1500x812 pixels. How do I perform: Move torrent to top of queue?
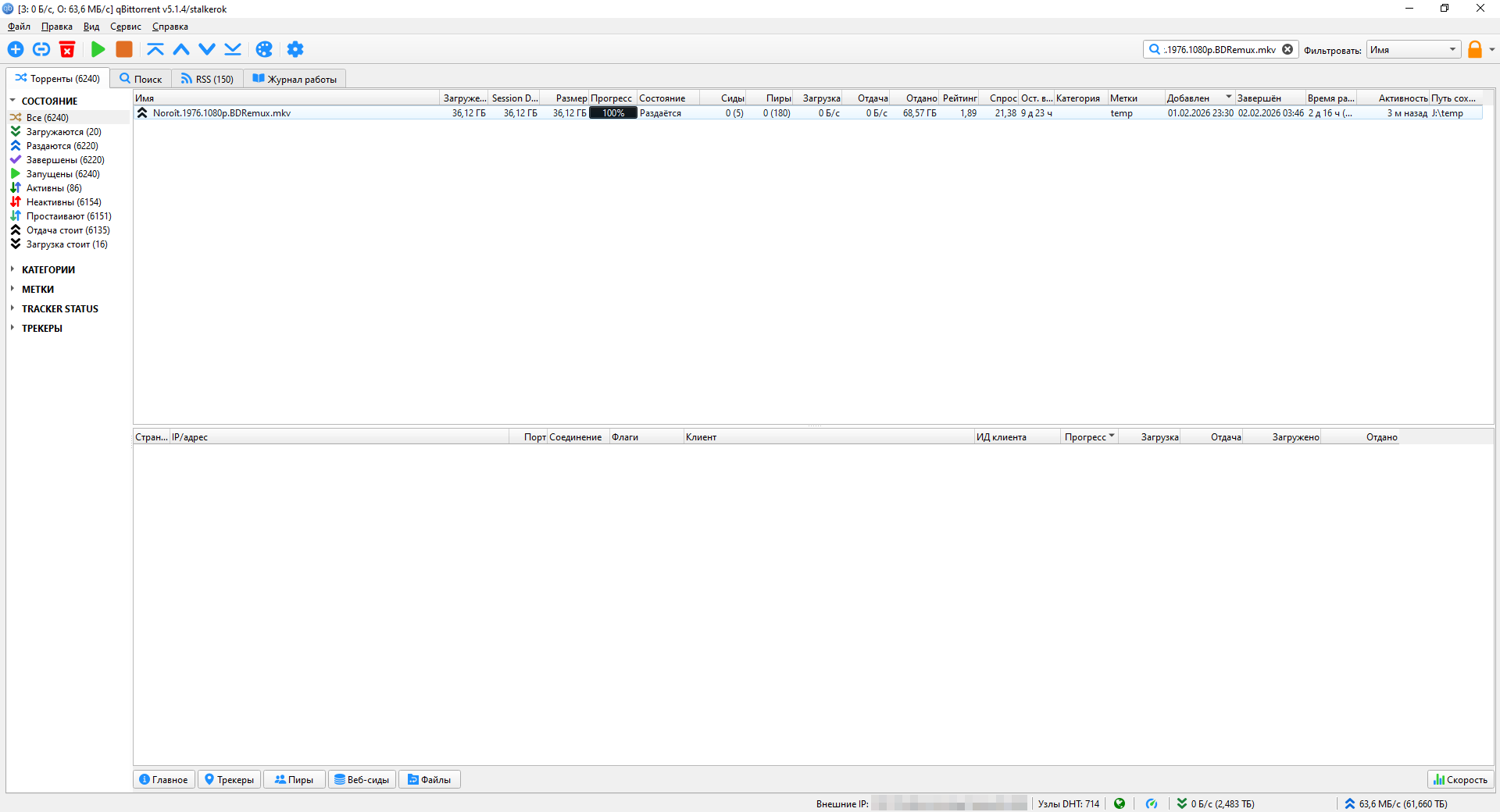155,49
